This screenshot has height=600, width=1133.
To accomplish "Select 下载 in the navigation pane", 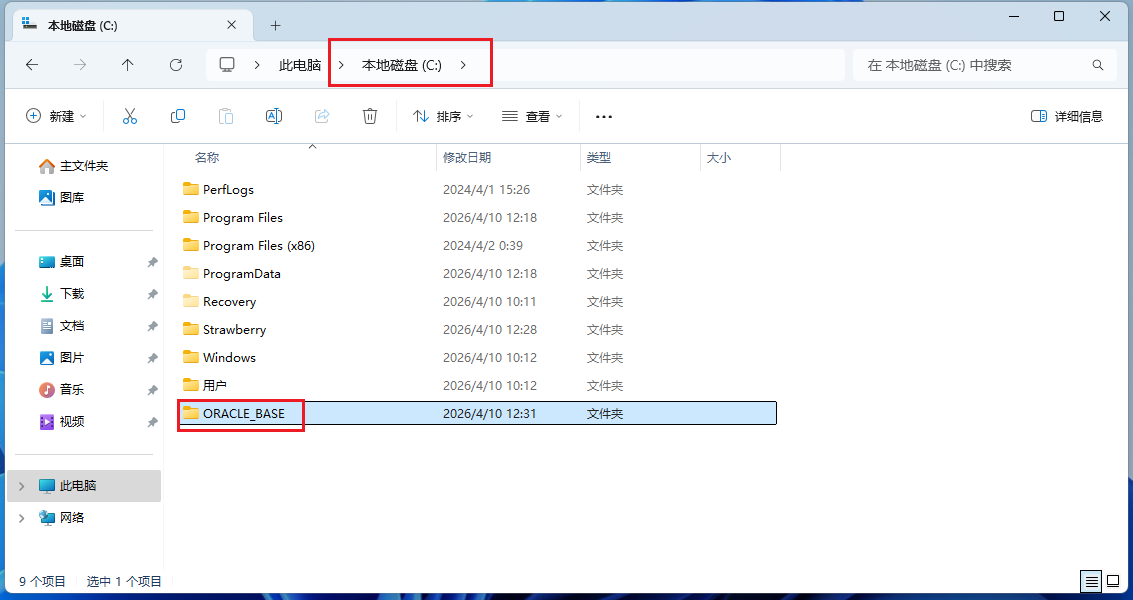I will coord(72,294).
